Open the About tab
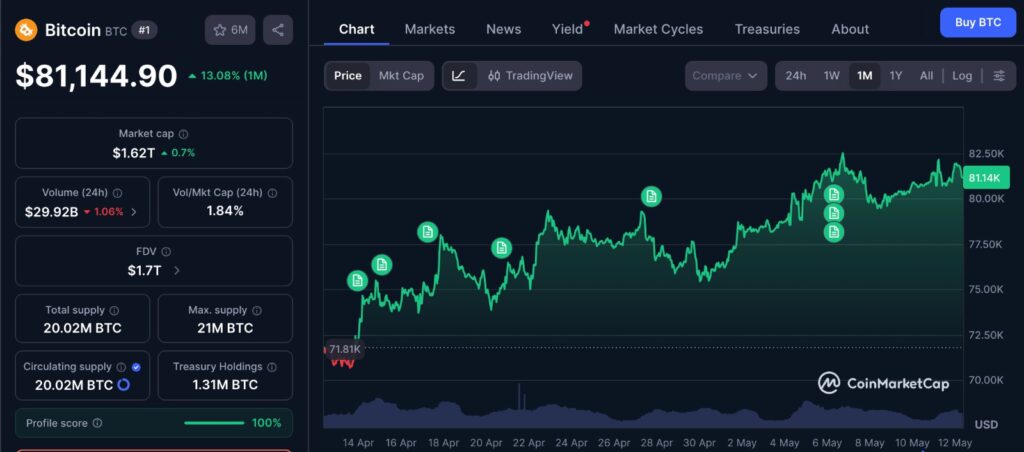 pos(850,29)
